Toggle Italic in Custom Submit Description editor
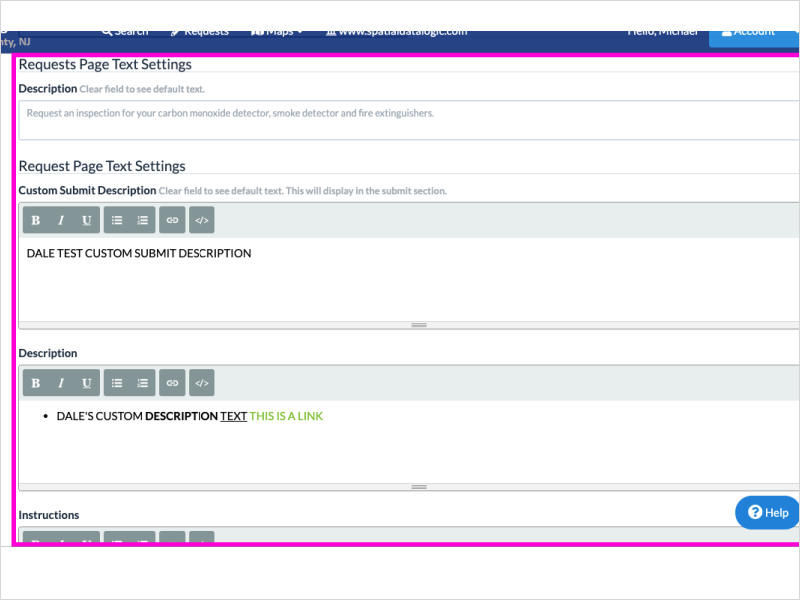 click(x=61, y=220)
